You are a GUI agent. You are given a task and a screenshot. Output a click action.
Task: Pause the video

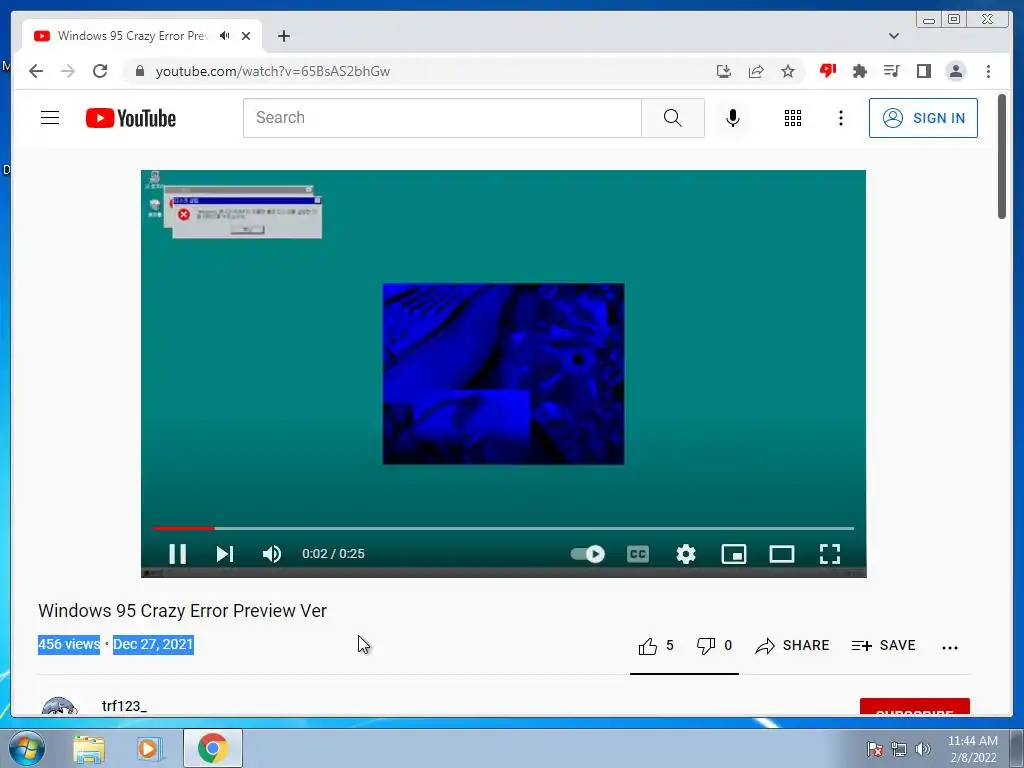pyautogui.click(x=177, y=554)
